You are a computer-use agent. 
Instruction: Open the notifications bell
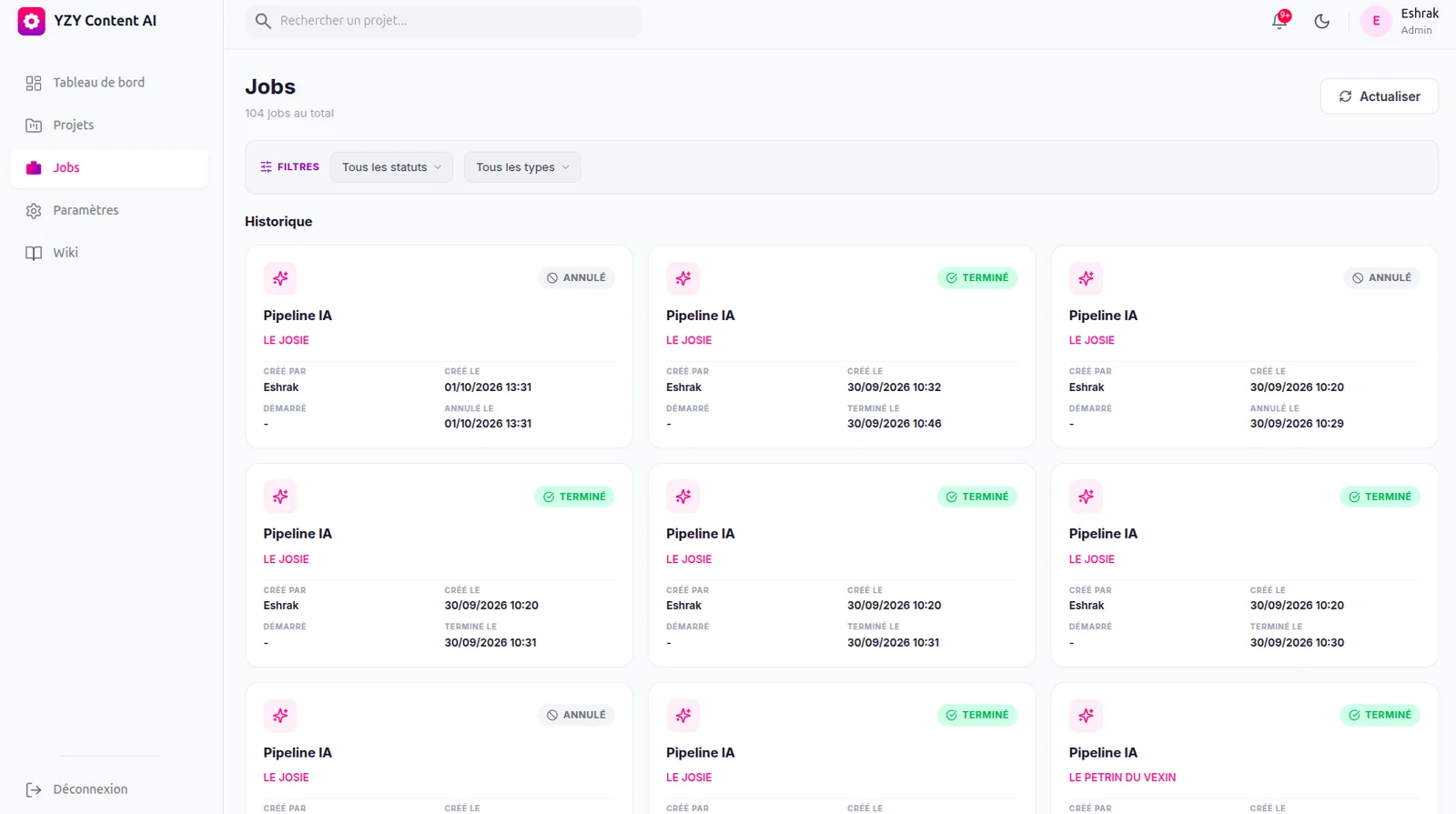pyautogui.click(x=1279, y=21)
